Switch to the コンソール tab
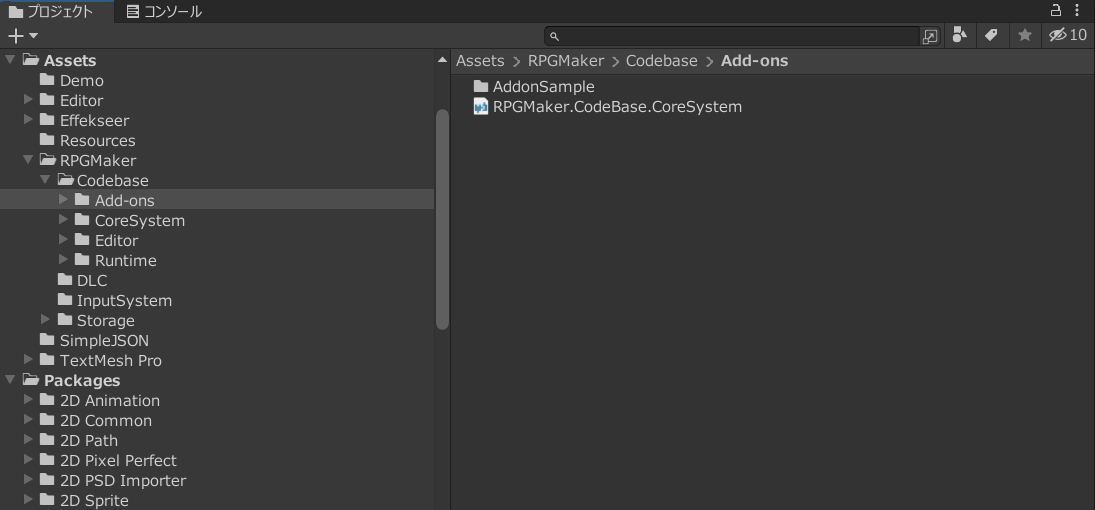This screenshot has height=510, width=1095. tap(164, 12)
